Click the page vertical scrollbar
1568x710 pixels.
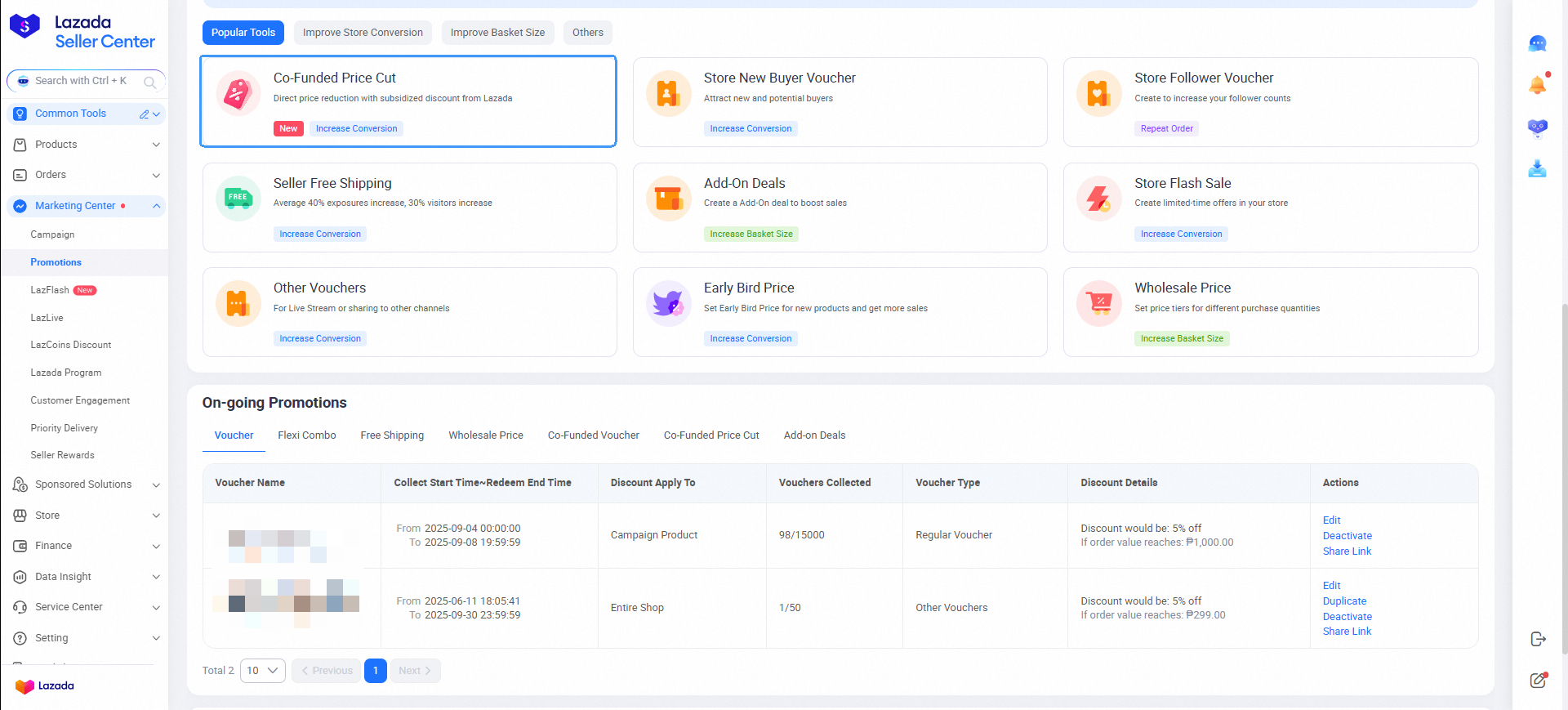(1563, 478)
